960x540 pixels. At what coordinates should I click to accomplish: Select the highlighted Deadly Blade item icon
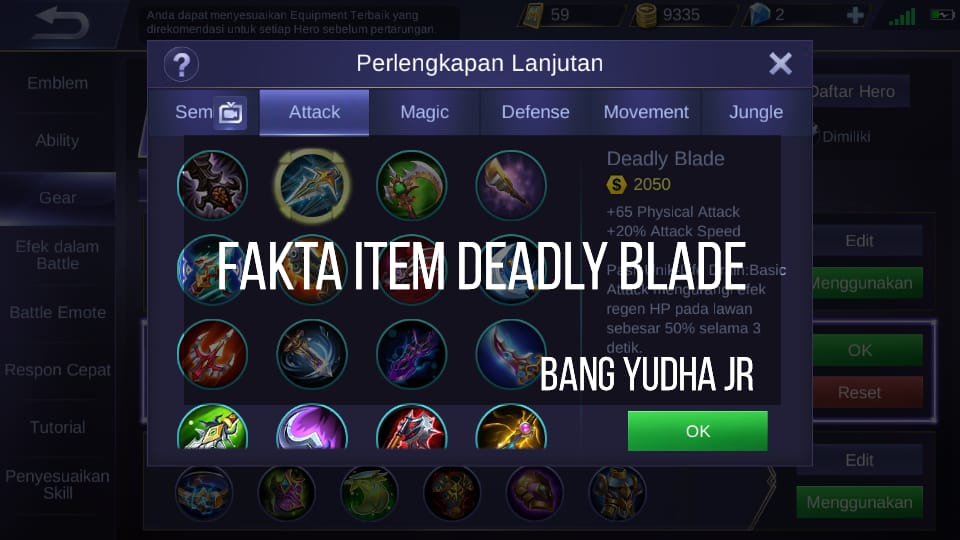(312, 185)
